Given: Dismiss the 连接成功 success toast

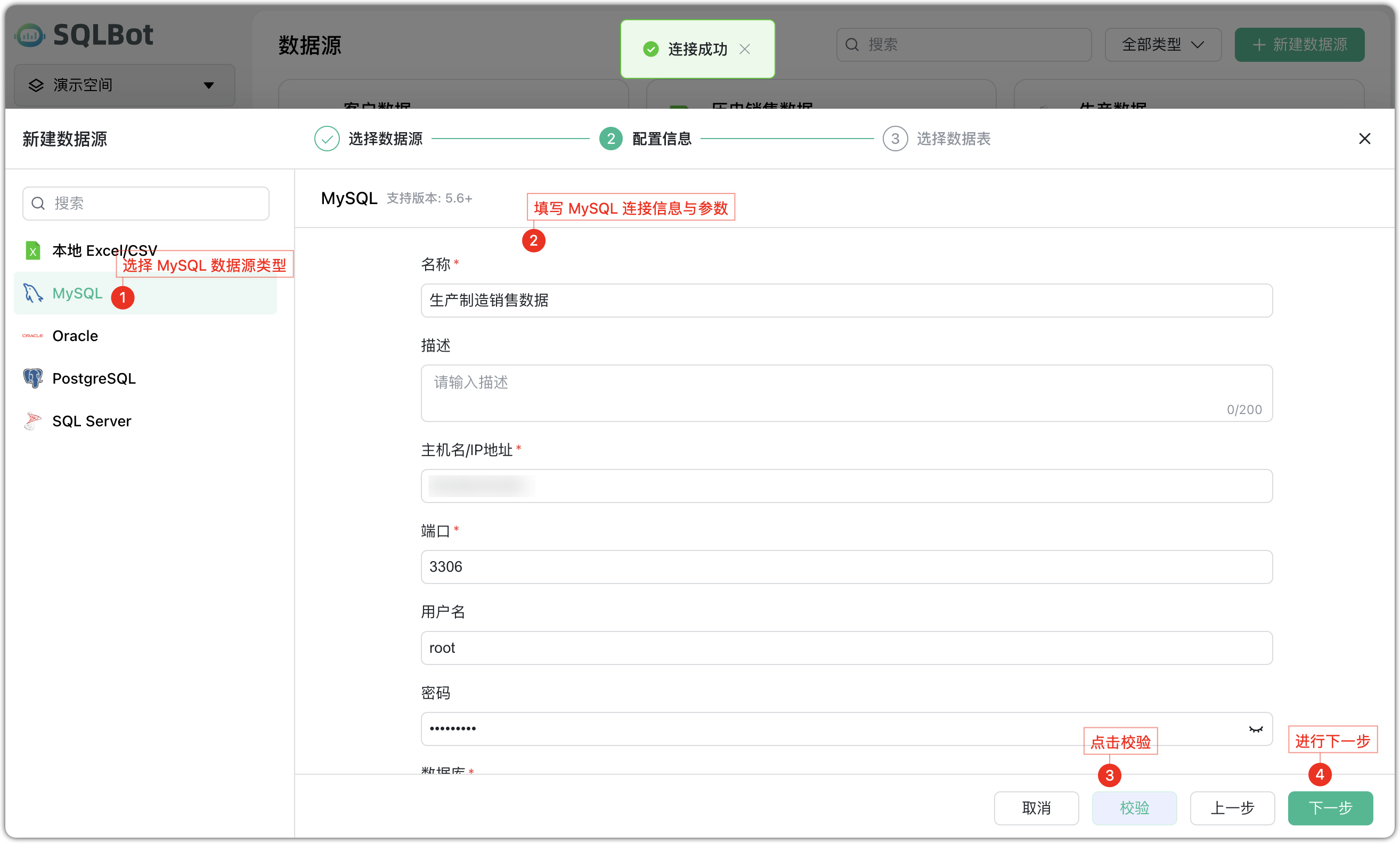Looking at the screenshot, I should [745, 50].
